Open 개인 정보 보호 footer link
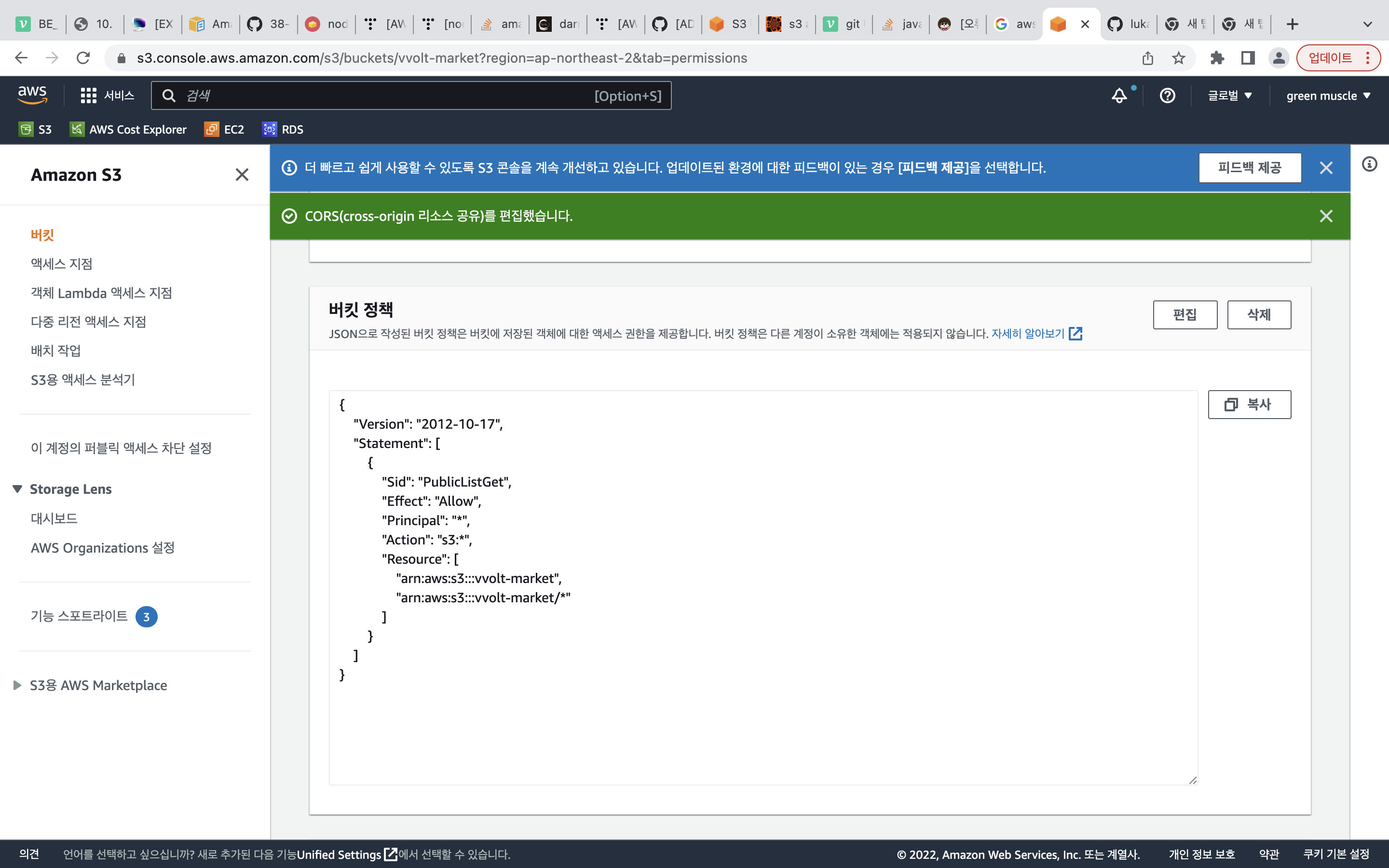Viewport: 1389px width, 868px height. 1201,854
